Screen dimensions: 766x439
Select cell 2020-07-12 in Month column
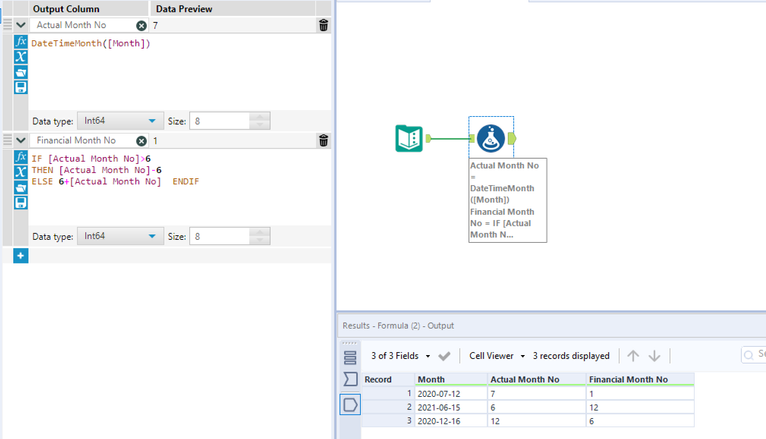click(x=451, y=394)
